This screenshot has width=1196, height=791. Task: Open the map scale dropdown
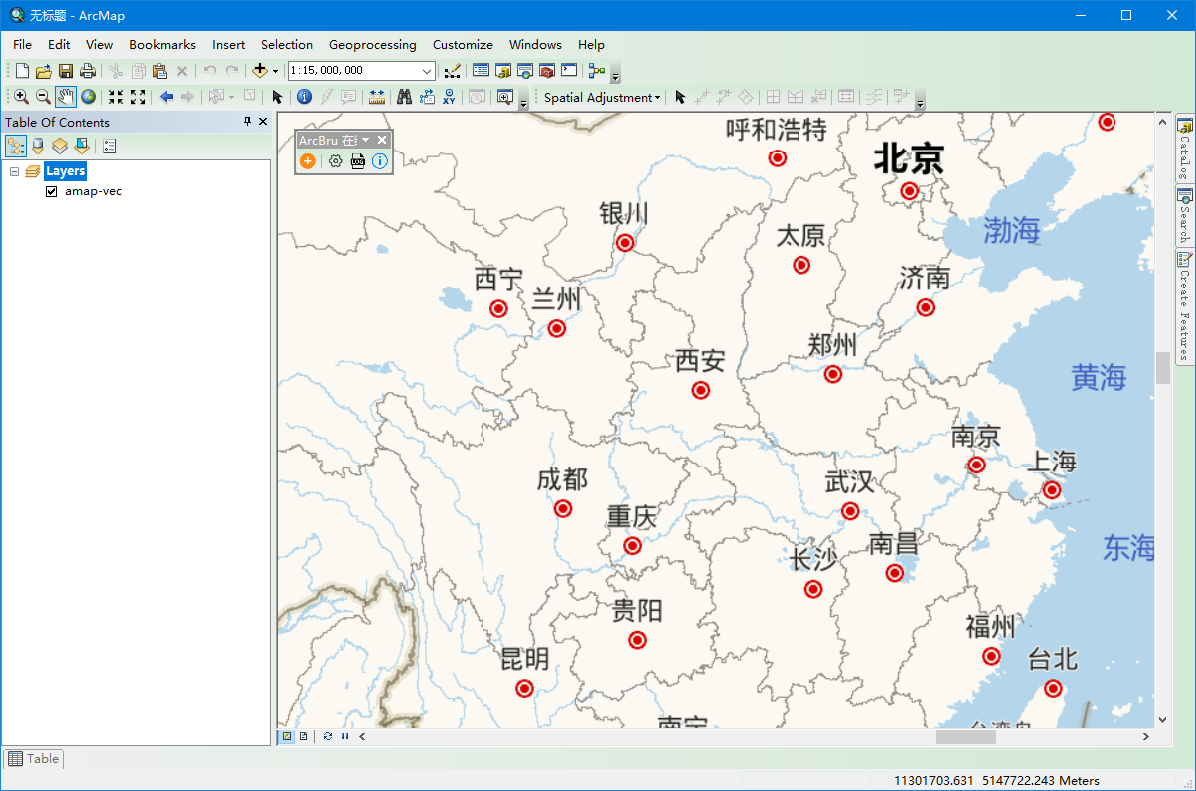click(426, 71)
